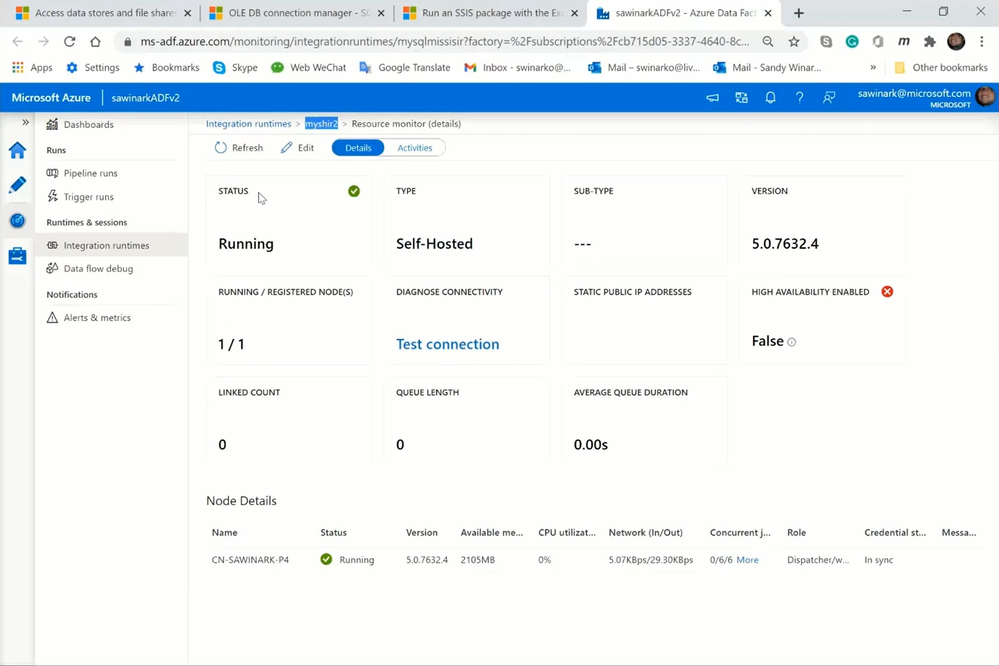Click the browser Reload button
The image size is (999, 666).
[x=69, y=41]
